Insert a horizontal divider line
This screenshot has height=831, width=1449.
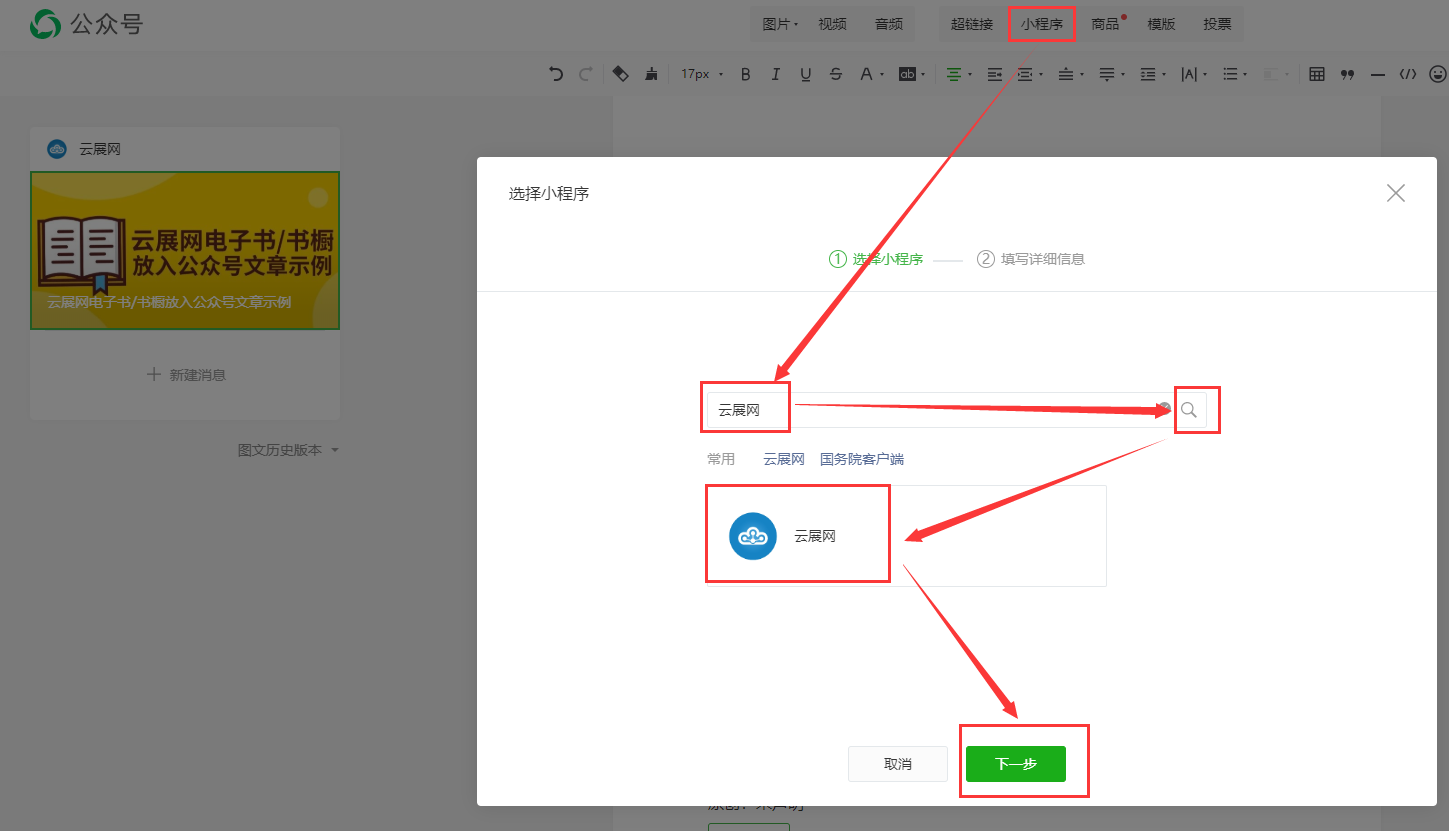(1377, 74)
